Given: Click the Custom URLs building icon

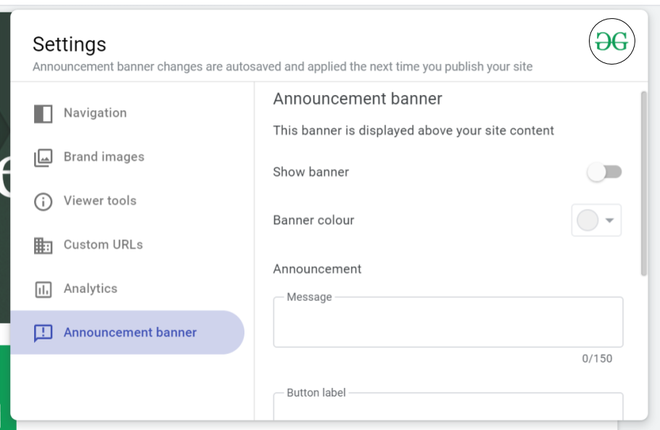Looking at the screenshot, I should (x=43, y=245).
